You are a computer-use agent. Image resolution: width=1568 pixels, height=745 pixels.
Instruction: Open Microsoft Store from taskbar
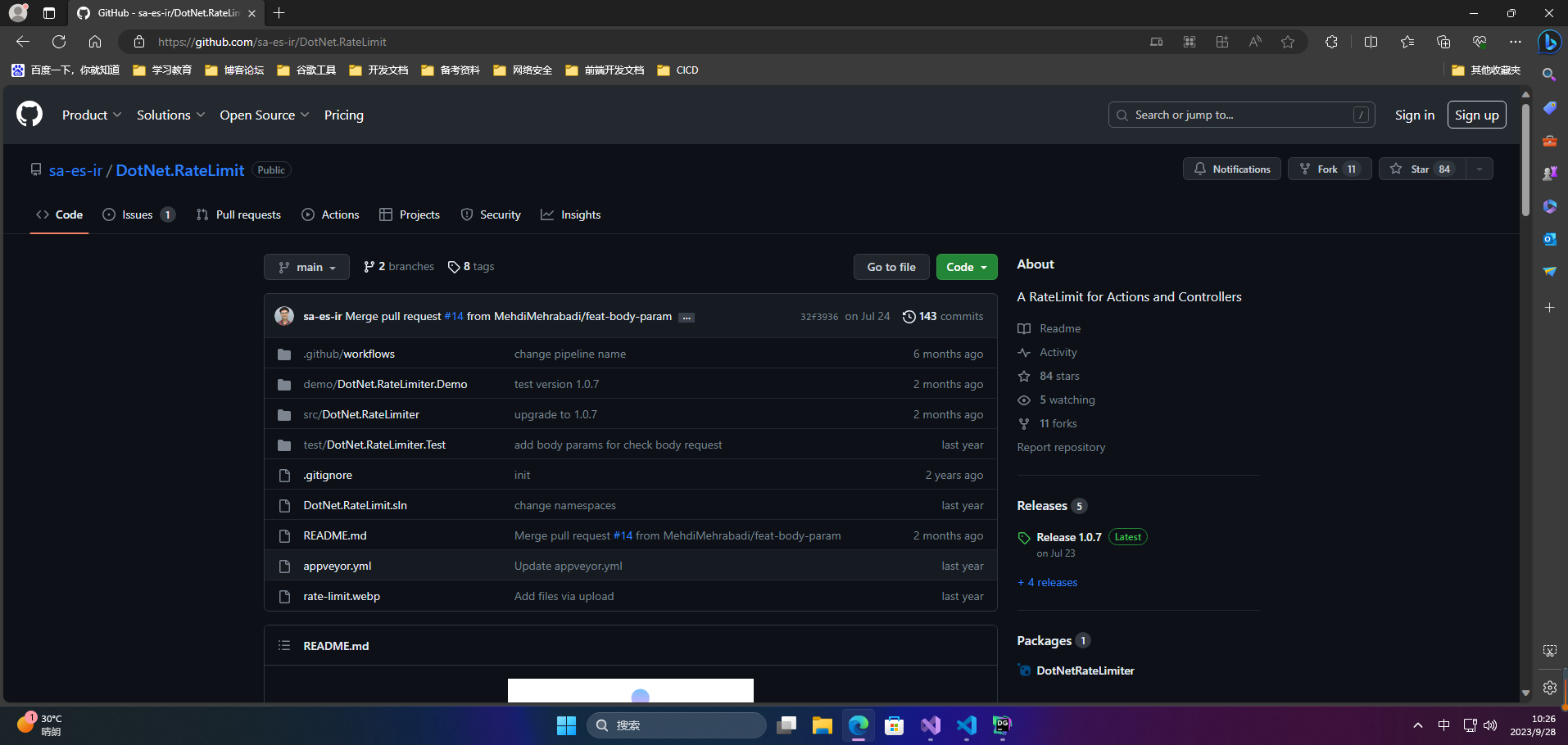[x=894, y=725]
